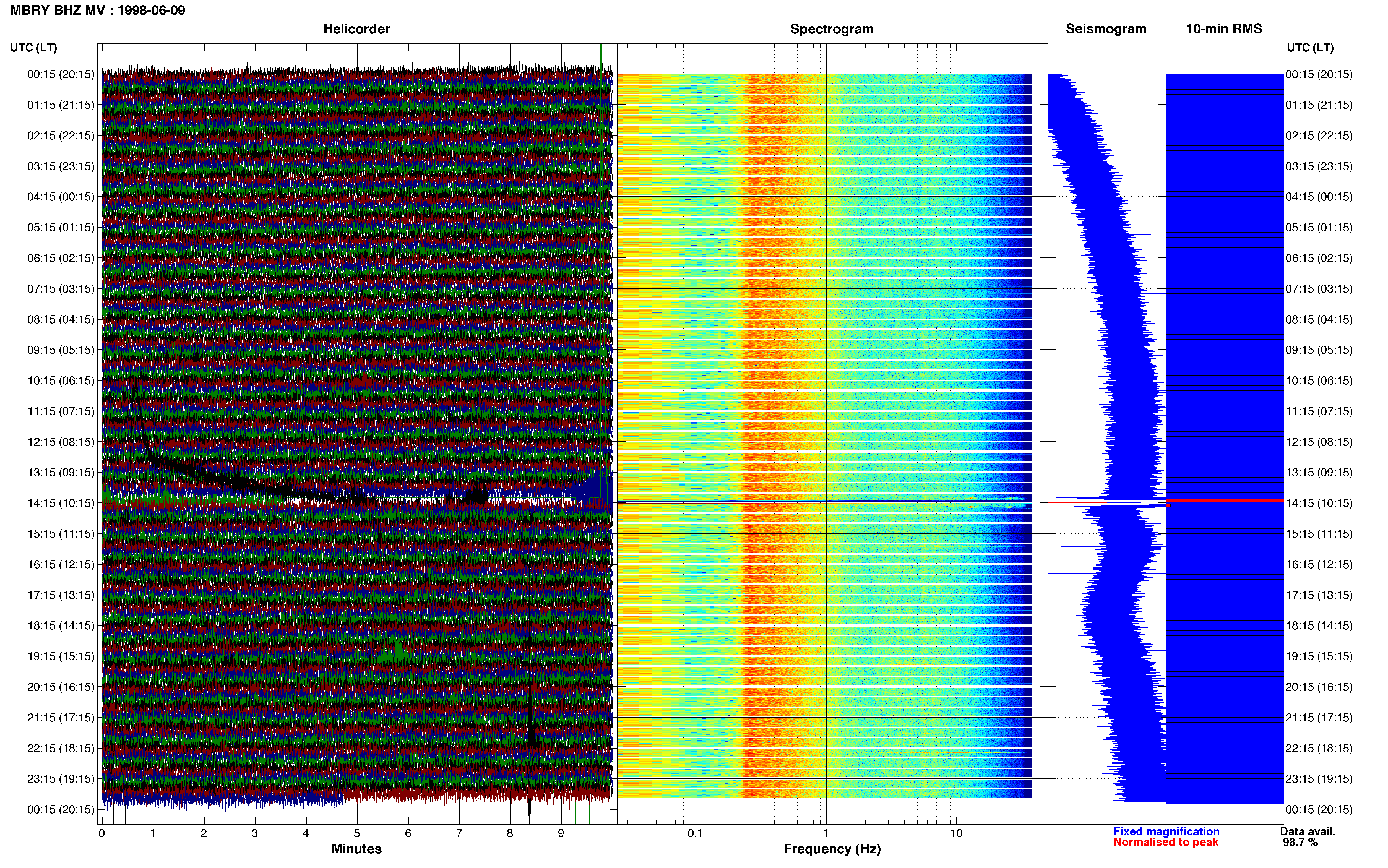Click the '10' frequency tick label
The height and width of the screenshot is (868, 1388).
point(956,833)
